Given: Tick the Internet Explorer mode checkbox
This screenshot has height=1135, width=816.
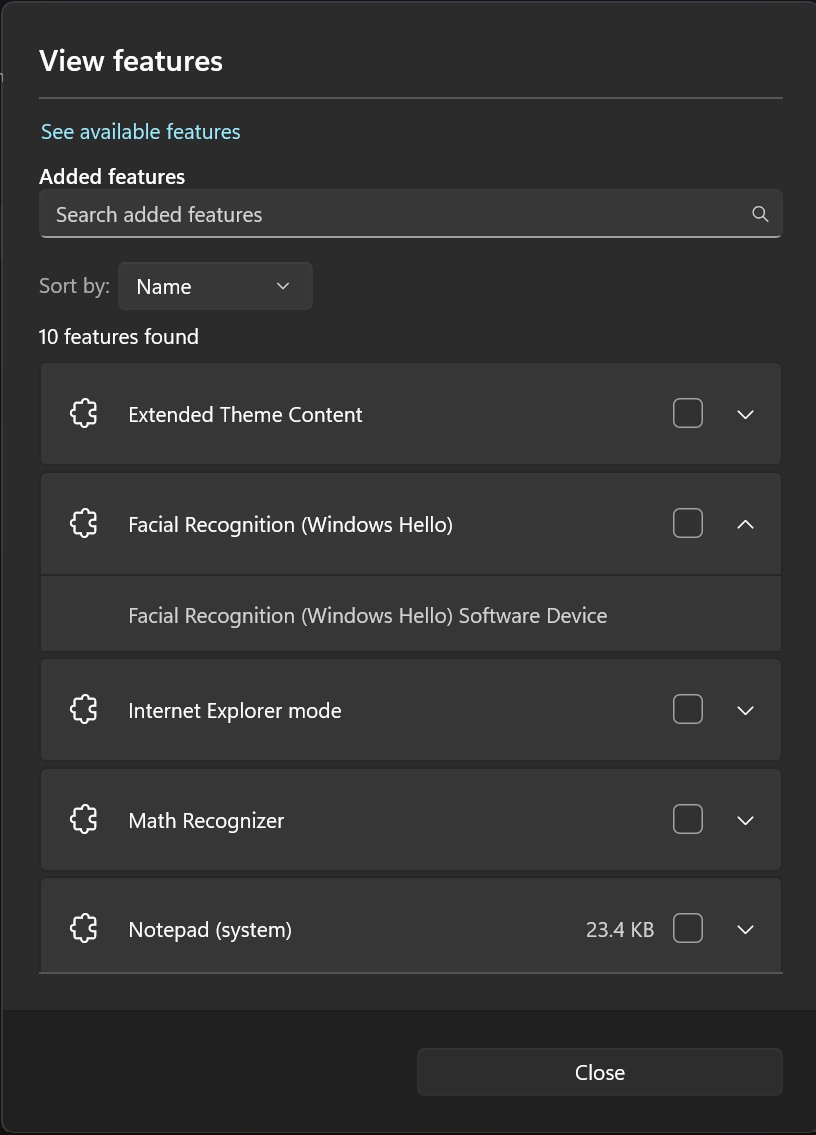Looking at the screenshot, I should [688, 709].
